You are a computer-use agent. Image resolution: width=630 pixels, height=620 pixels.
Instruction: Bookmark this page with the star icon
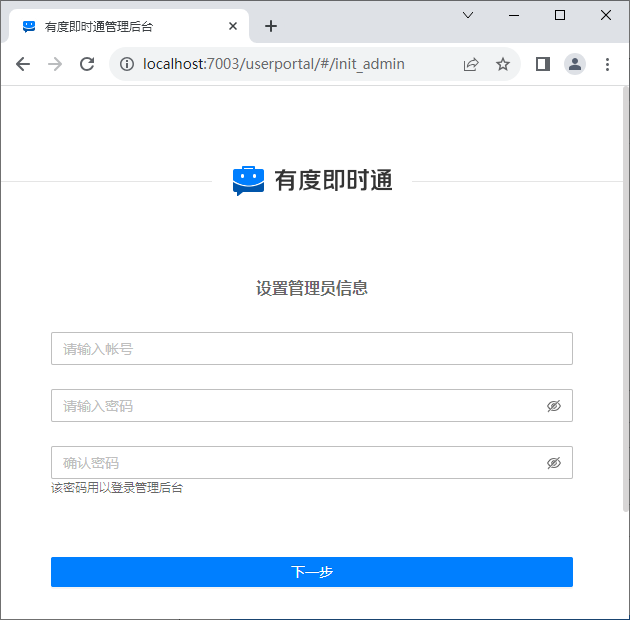[503, 64]
